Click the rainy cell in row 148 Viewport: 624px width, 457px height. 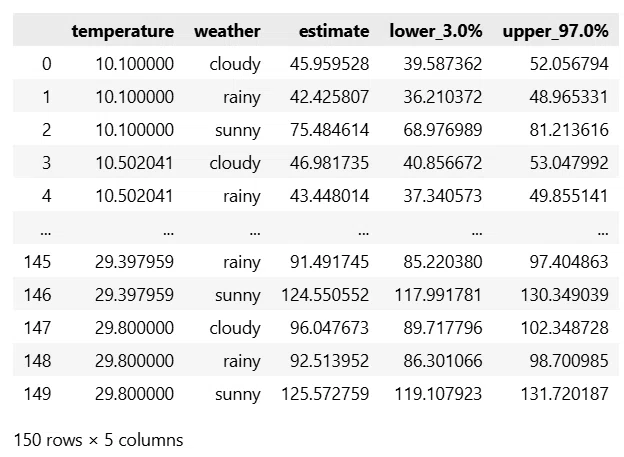click(x=242, y=361)
